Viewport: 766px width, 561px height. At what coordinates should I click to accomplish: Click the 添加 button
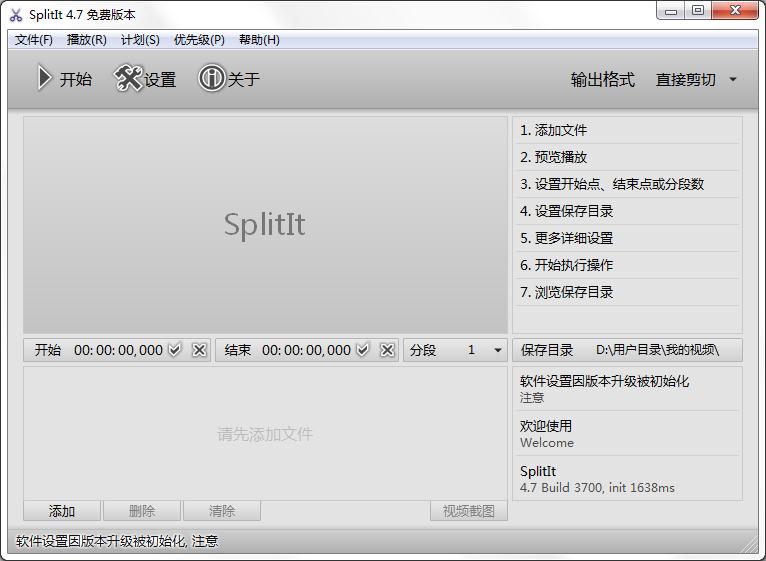point(62,511)
